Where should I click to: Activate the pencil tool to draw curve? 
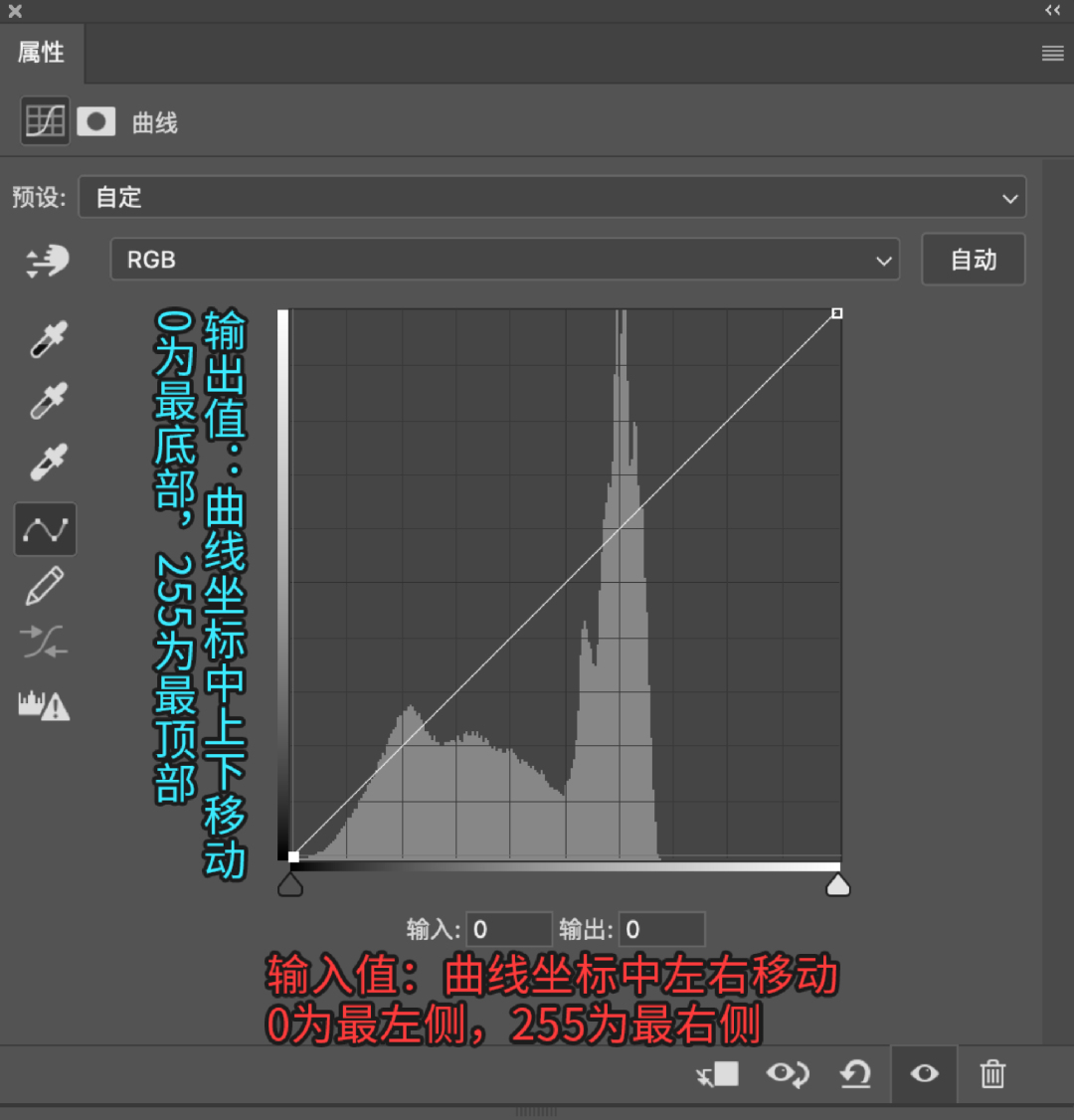coord(45,586)
